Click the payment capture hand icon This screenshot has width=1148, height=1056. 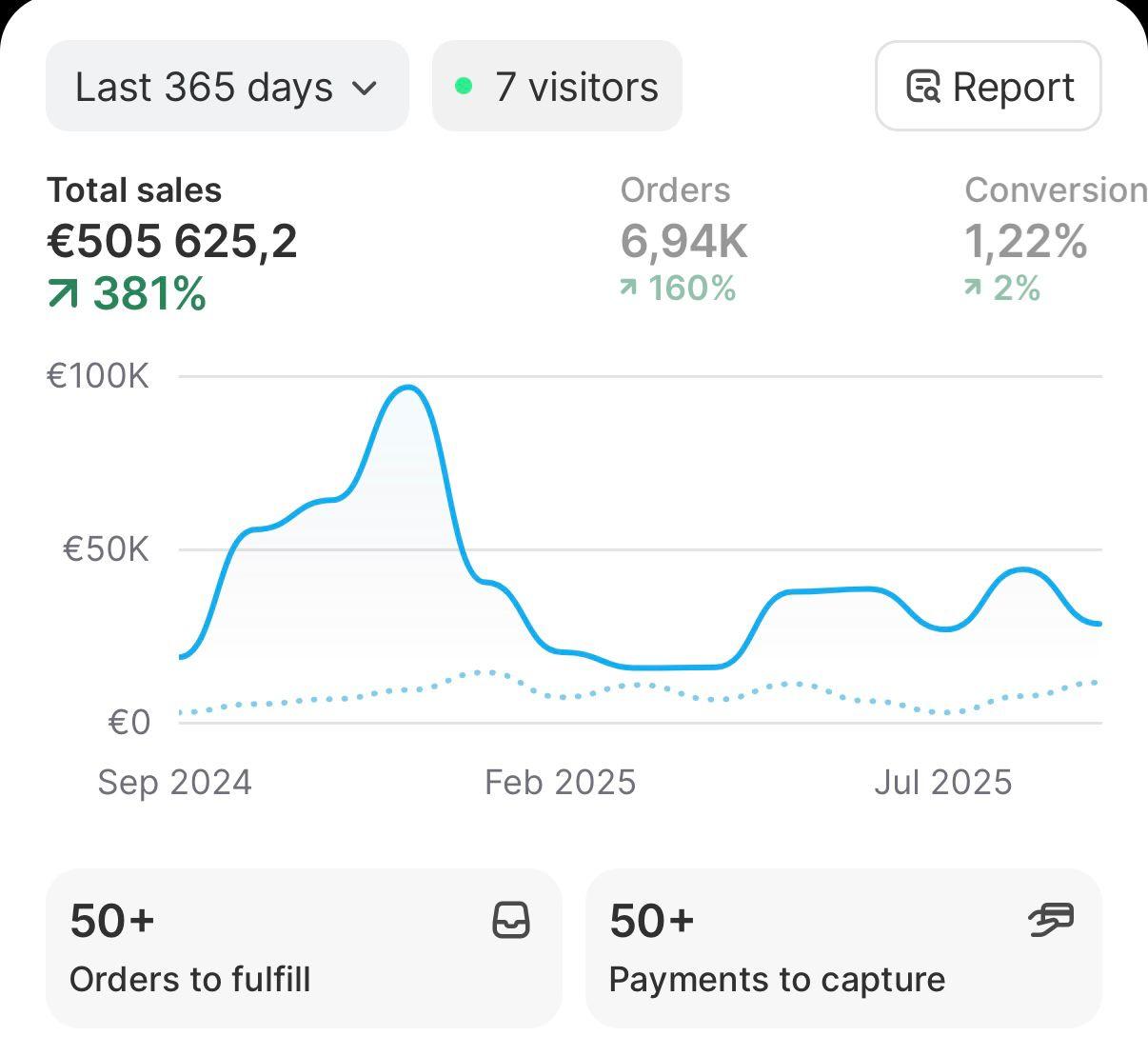[1049, 920]
